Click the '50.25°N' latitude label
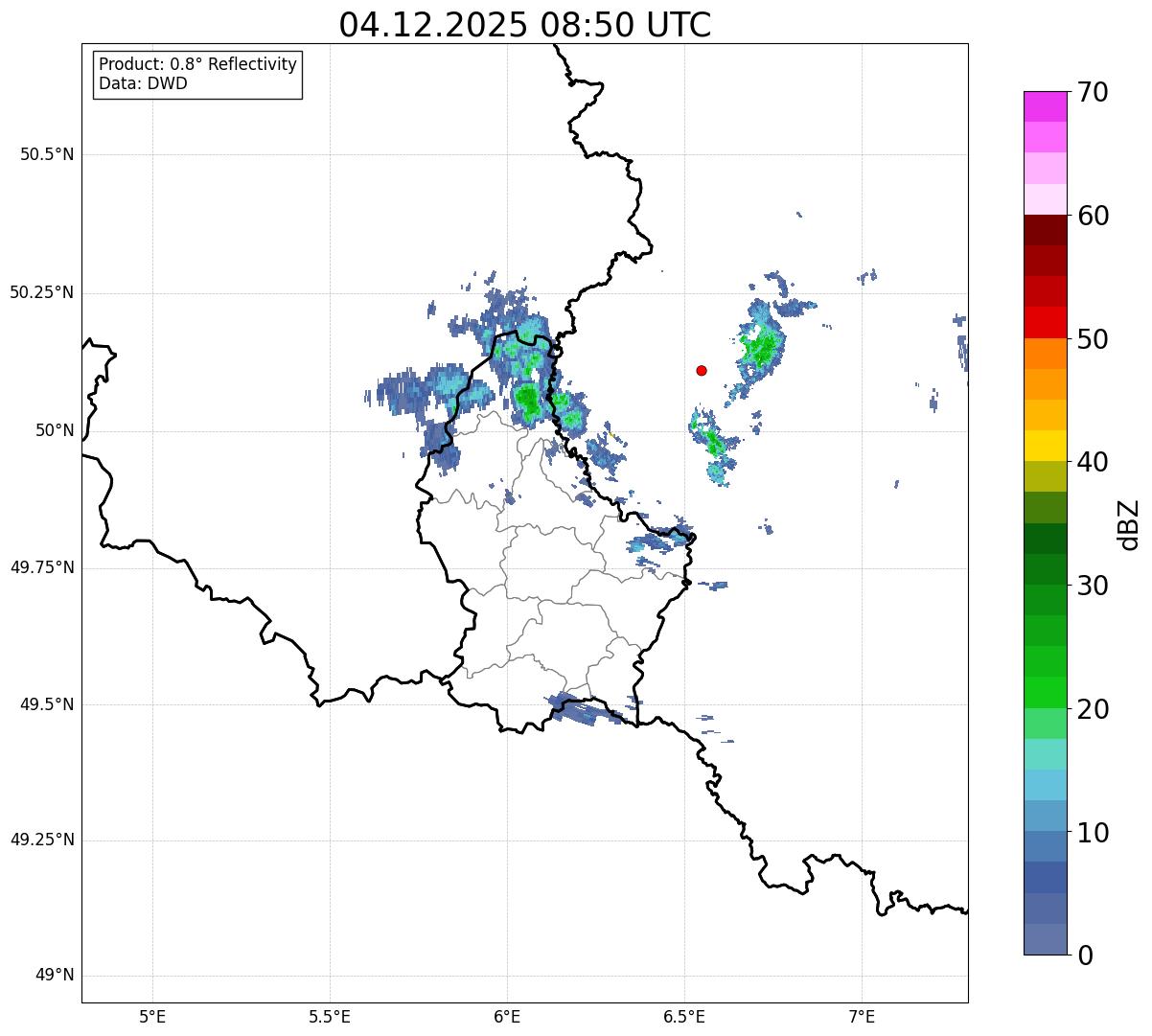Viewport: 1152px width, 1036px height. (41, 292)
